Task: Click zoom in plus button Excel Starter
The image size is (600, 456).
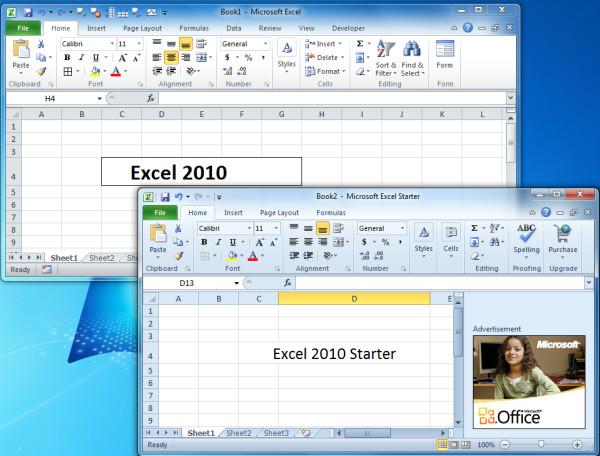Action: point(577,445)
